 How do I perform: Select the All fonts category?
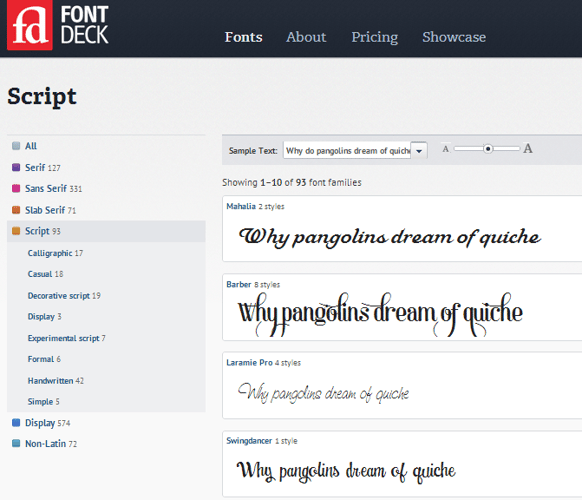point(31,146)
